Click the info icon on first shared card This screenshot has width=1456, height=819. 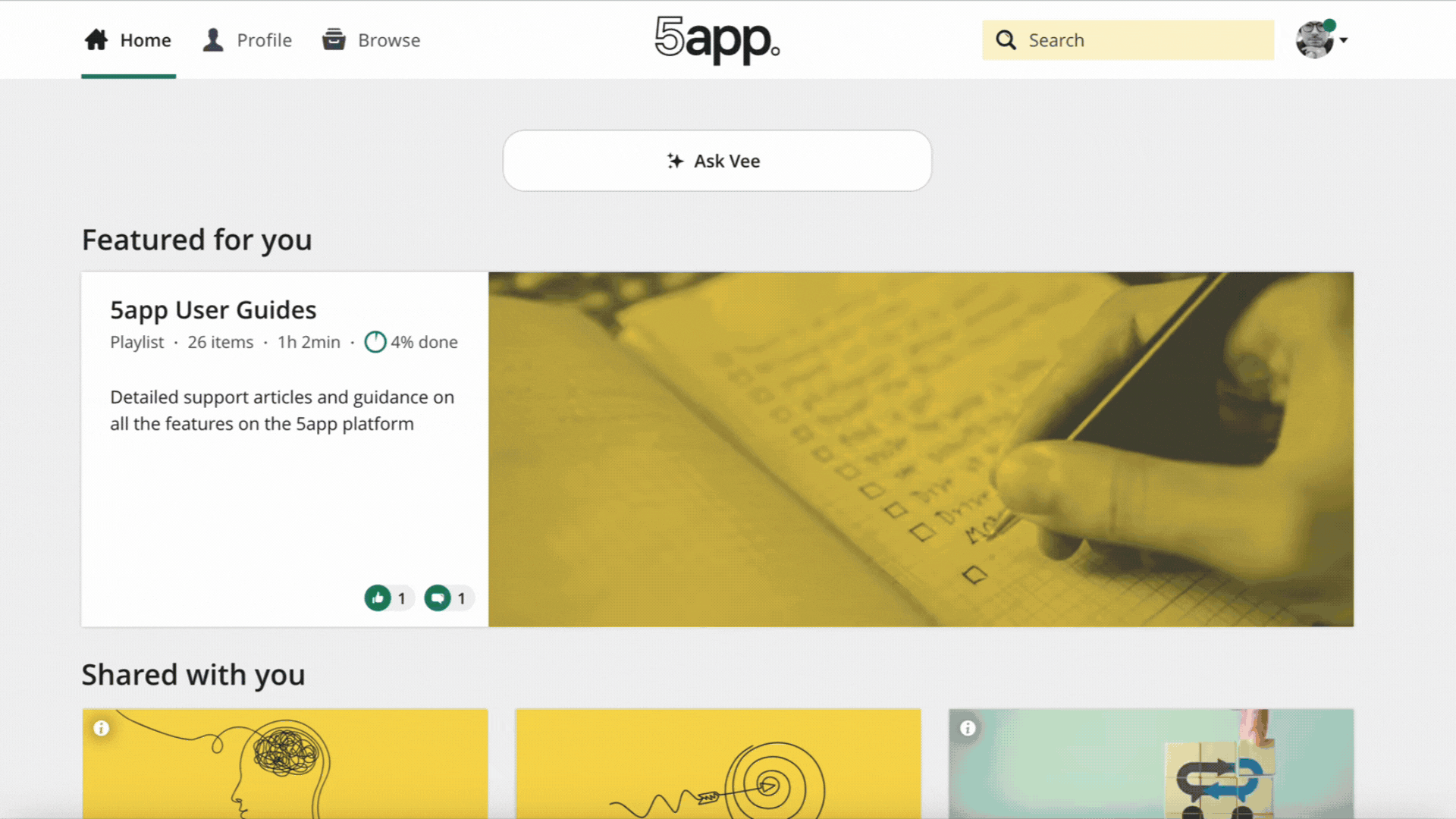tap(101, 728)
